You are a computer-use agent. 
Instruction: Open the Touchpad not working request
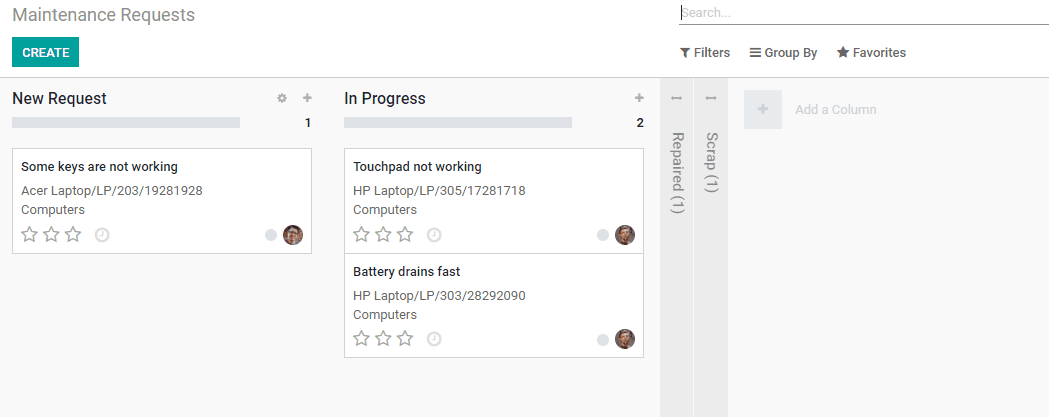point(417,167)
